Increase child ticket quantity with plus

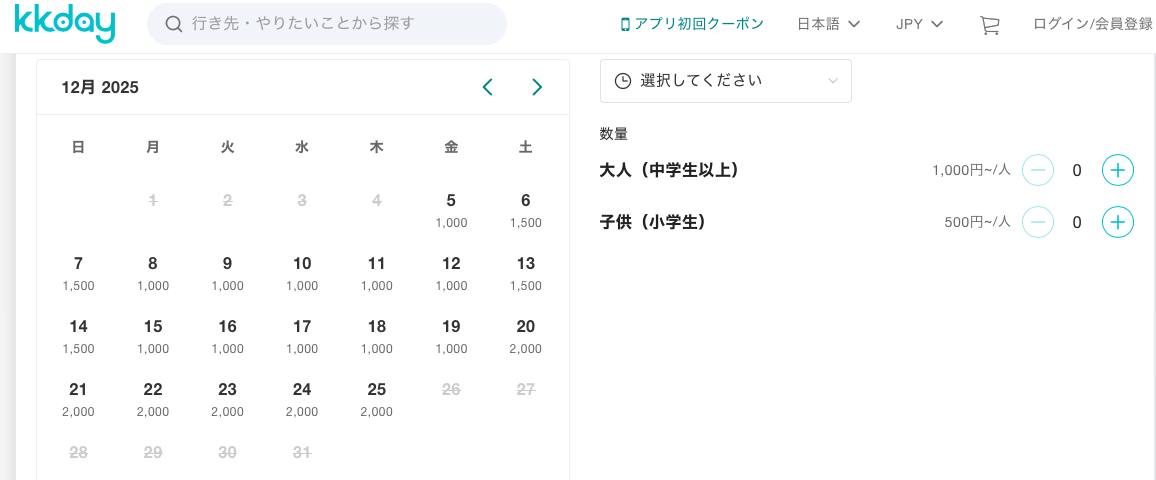(1117, 222)
